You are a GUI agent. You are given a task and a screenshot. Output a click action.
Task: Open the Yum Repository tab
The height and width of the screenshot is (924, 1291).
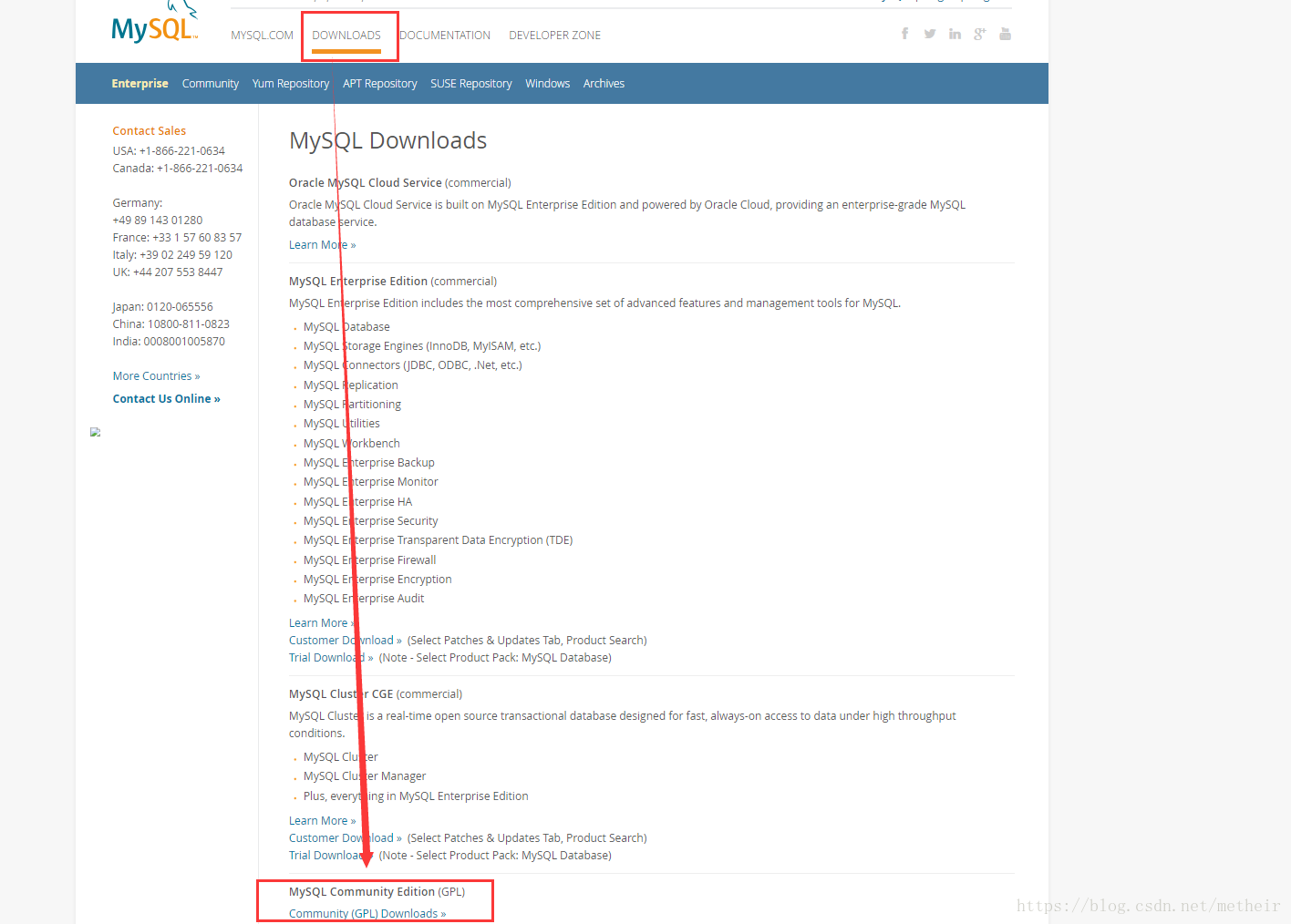tap(290, 83)
